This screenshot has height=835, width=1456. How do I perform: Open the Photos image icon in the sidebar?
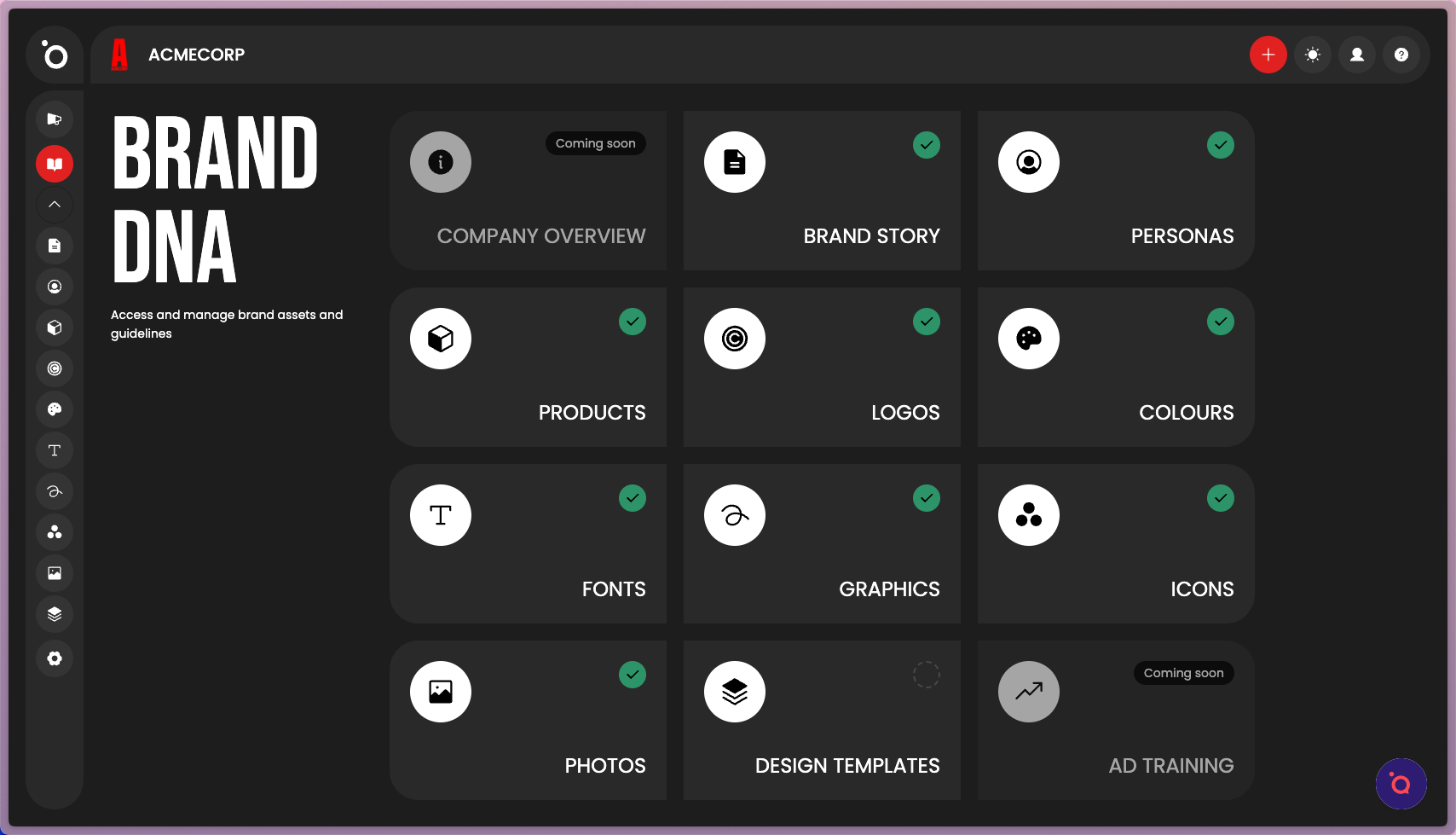click(x=54, y=573)
